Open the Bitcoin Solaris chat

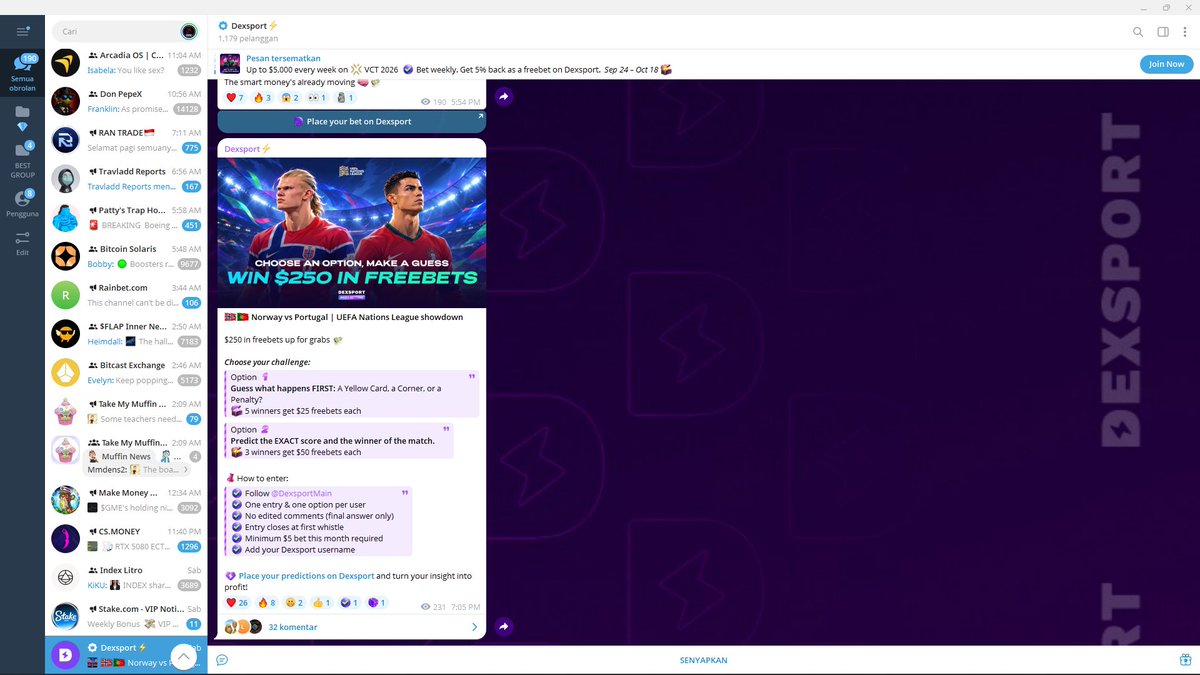coord(125,256)
